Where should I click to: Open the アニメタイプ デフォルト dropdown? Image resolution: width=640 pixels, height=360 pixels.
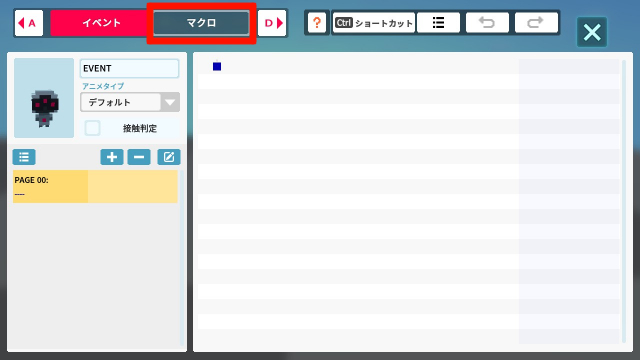pyautogui.click(x=130, y=102)
